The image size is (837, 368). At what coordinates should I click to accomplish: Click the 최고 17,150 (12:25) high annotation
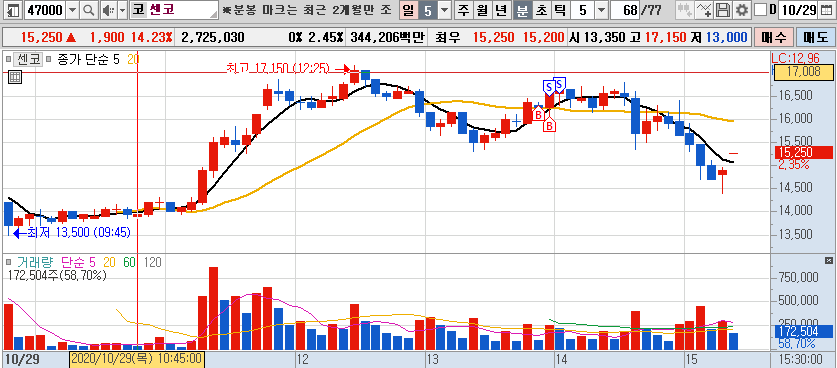pyautogui.click(x=278, y=68)
